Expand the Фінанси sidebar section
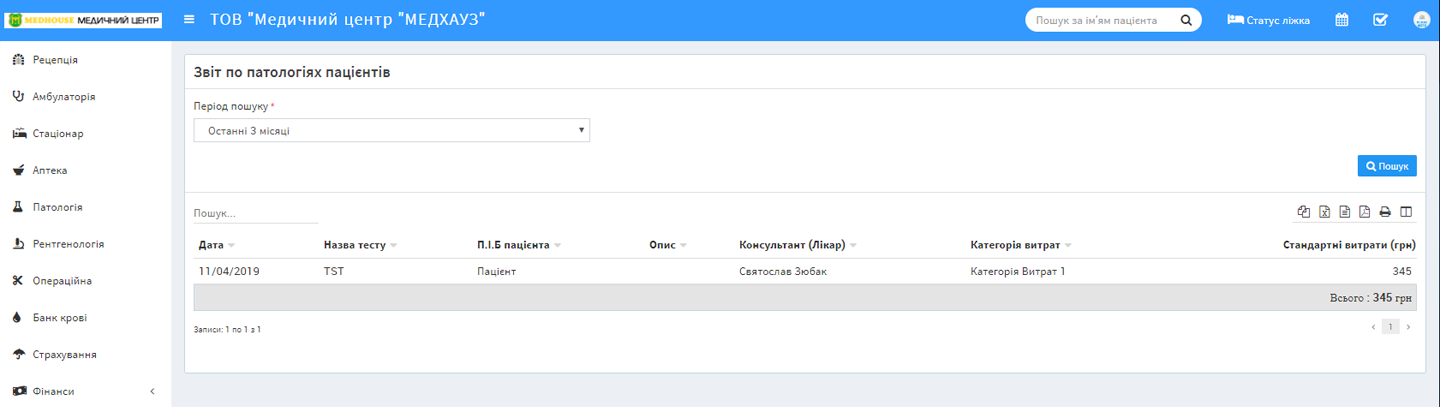 pos(86,391)
